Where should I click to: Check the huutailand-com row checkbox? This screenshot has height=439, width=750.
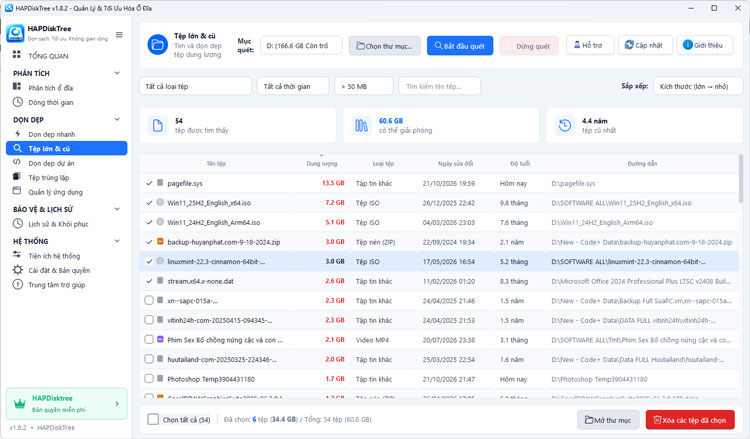149,359
